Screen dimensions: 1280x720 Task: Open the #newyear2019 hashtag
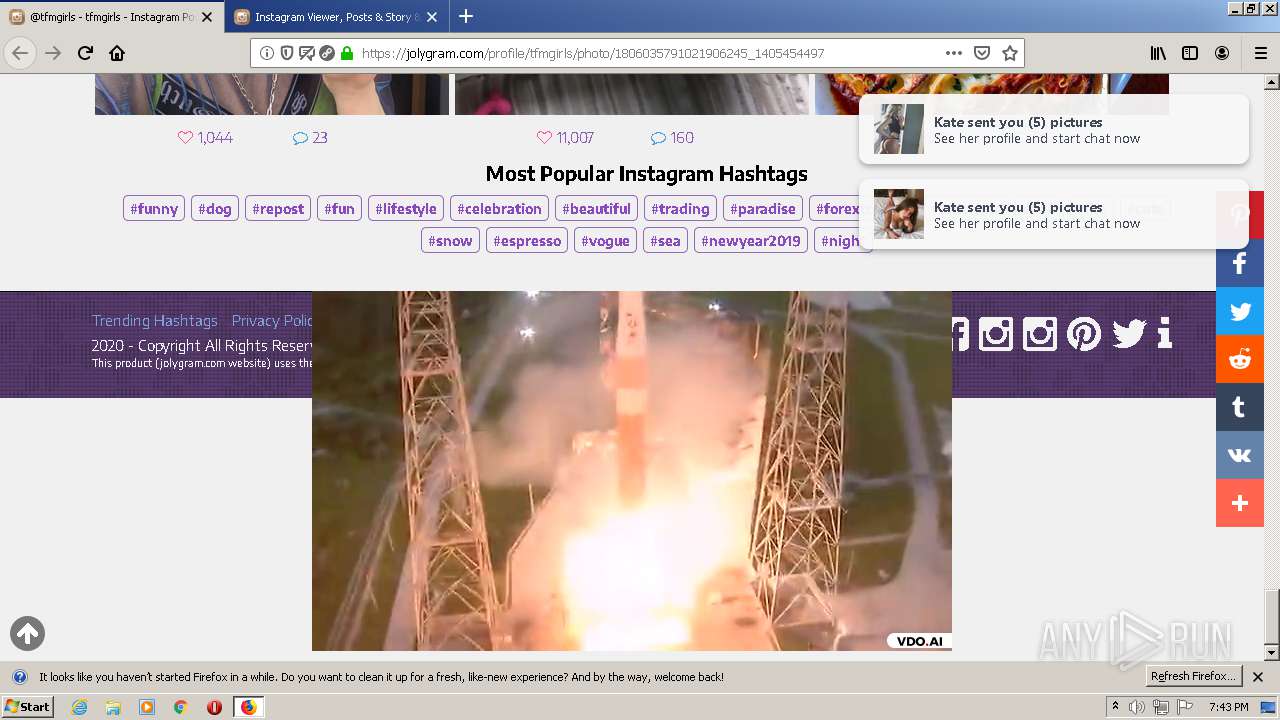pyautogui.click(x=751, y=241)
